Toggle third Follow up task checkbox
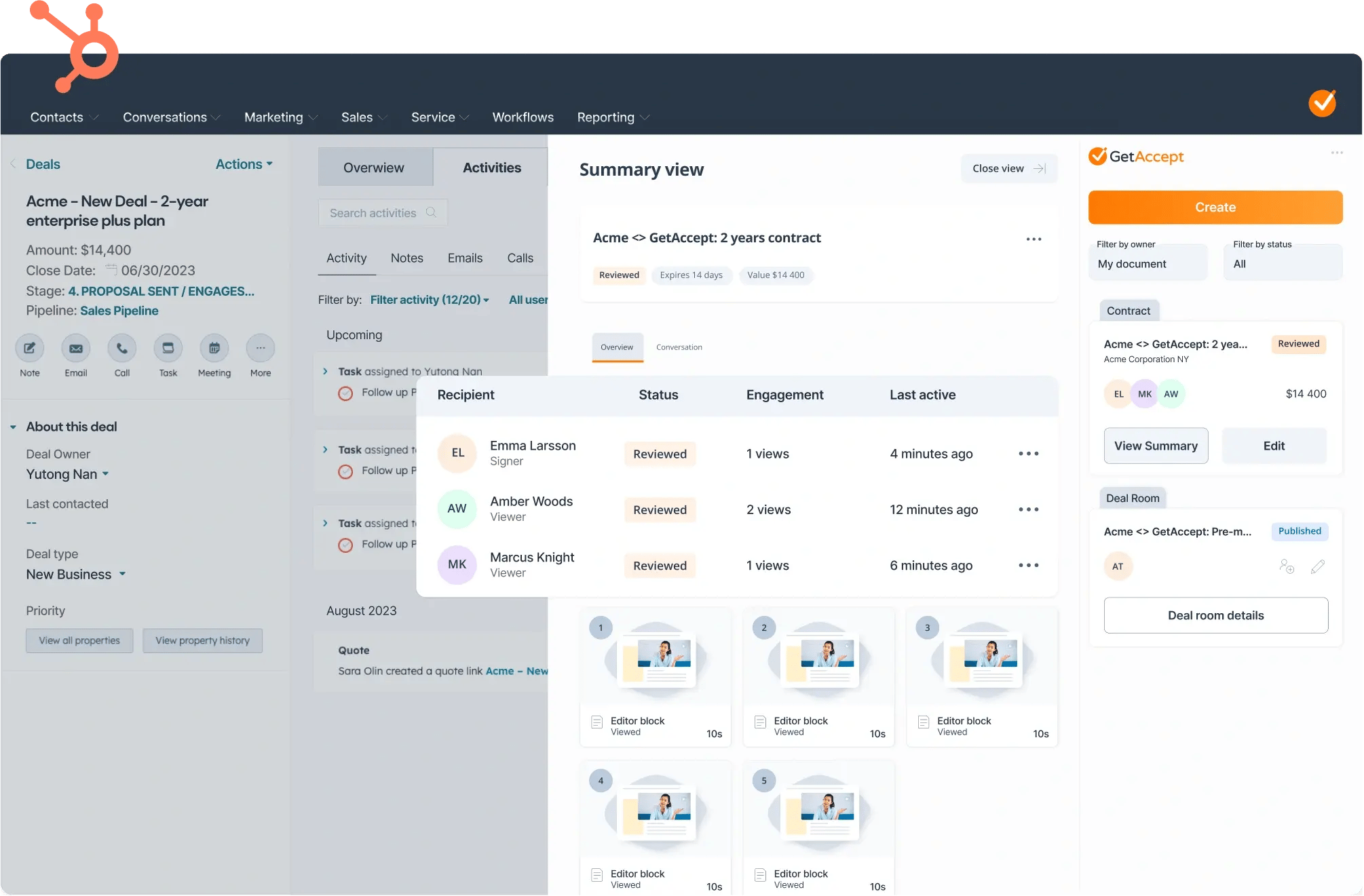1364x896 pixels. click(x=345, y=545)
